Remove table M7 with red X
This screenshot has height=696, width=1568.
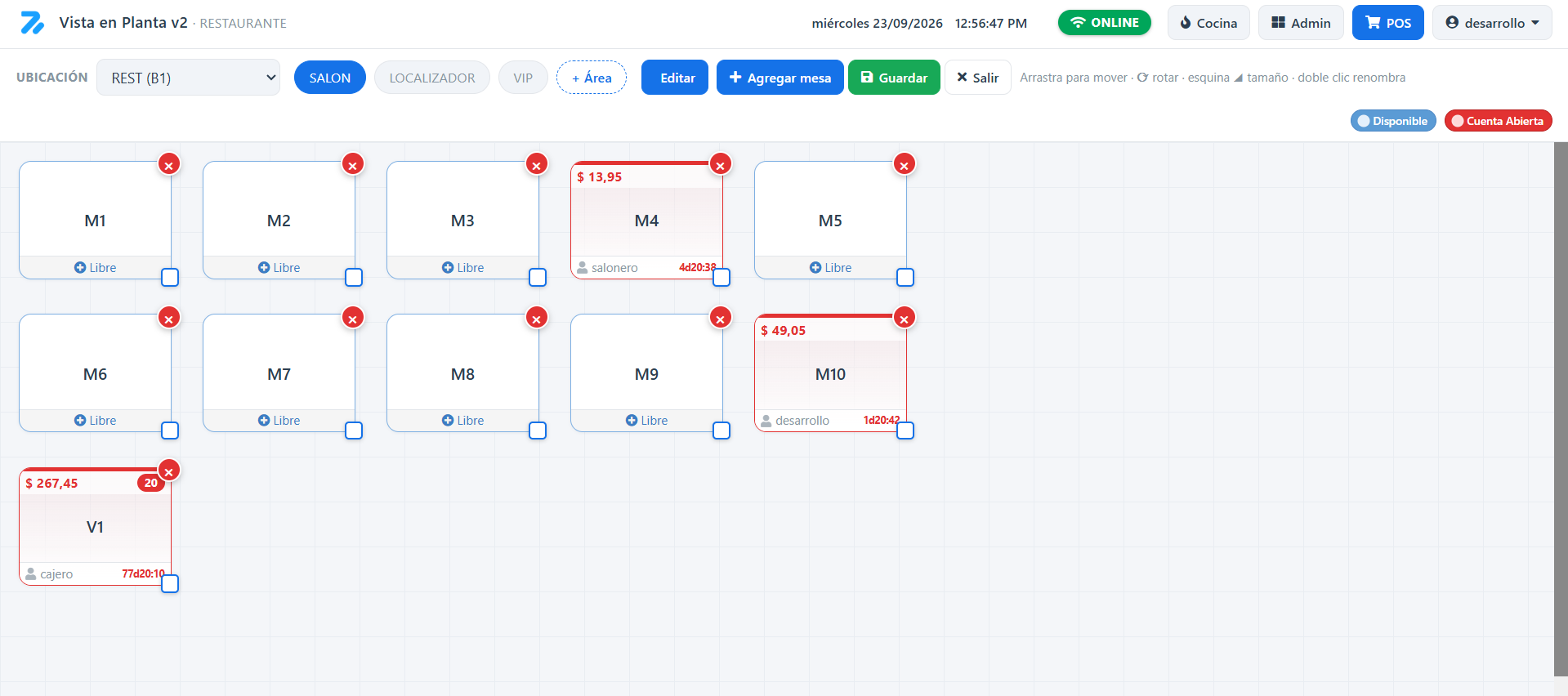click(x=353, y=319)
